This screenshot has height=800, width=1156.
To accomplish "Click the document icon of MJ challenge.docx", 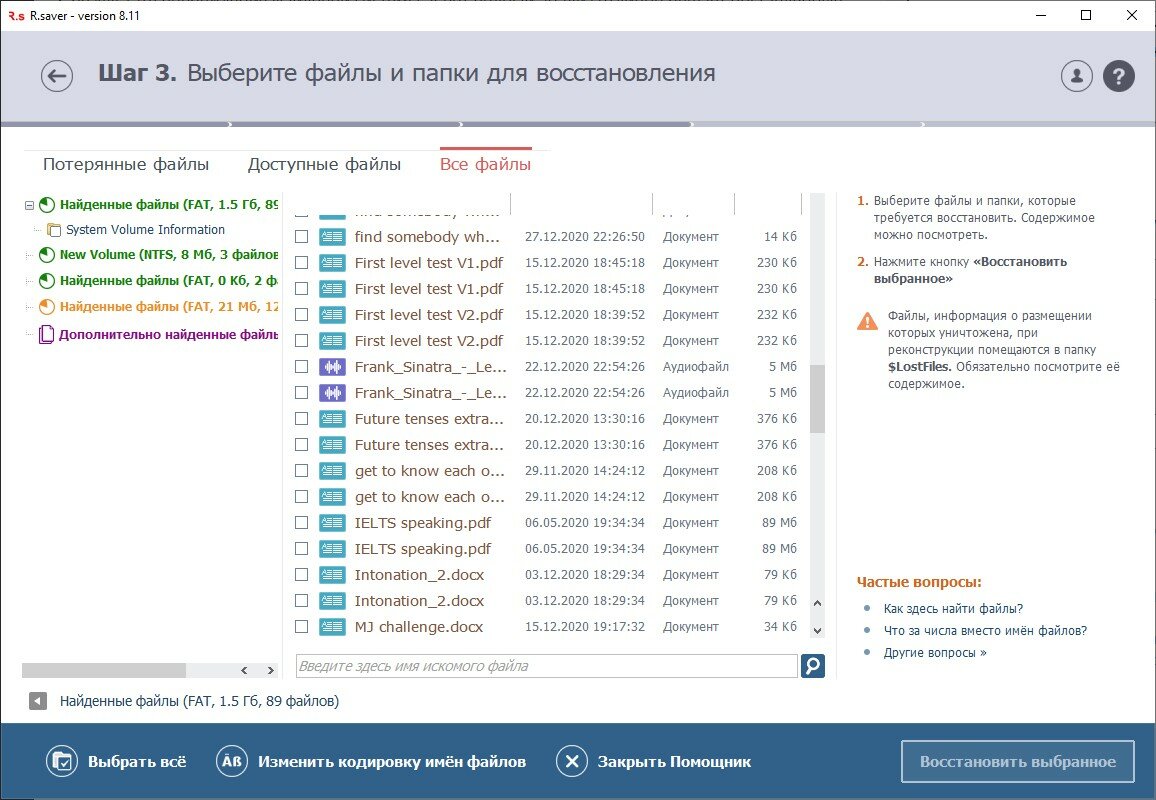I will click(332, 627).
